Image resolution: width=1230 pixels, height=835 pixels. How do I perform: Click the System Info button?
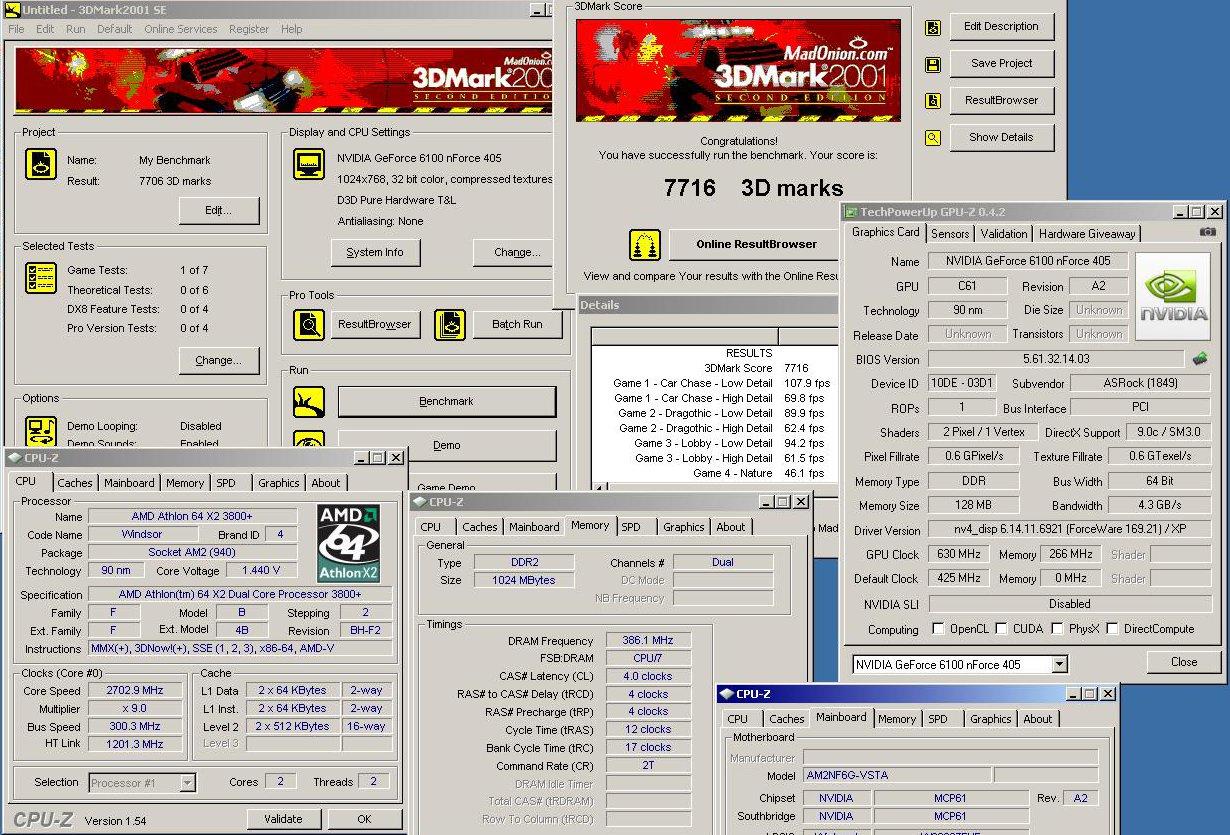[x=375, y=253]
